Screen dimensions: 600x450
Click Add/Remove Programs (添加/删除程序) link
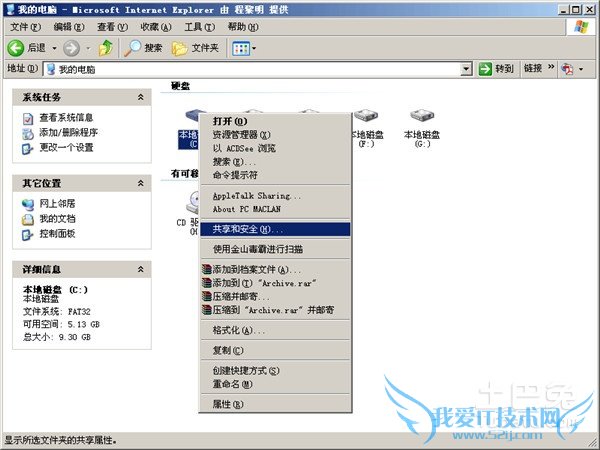coord(68,133)
